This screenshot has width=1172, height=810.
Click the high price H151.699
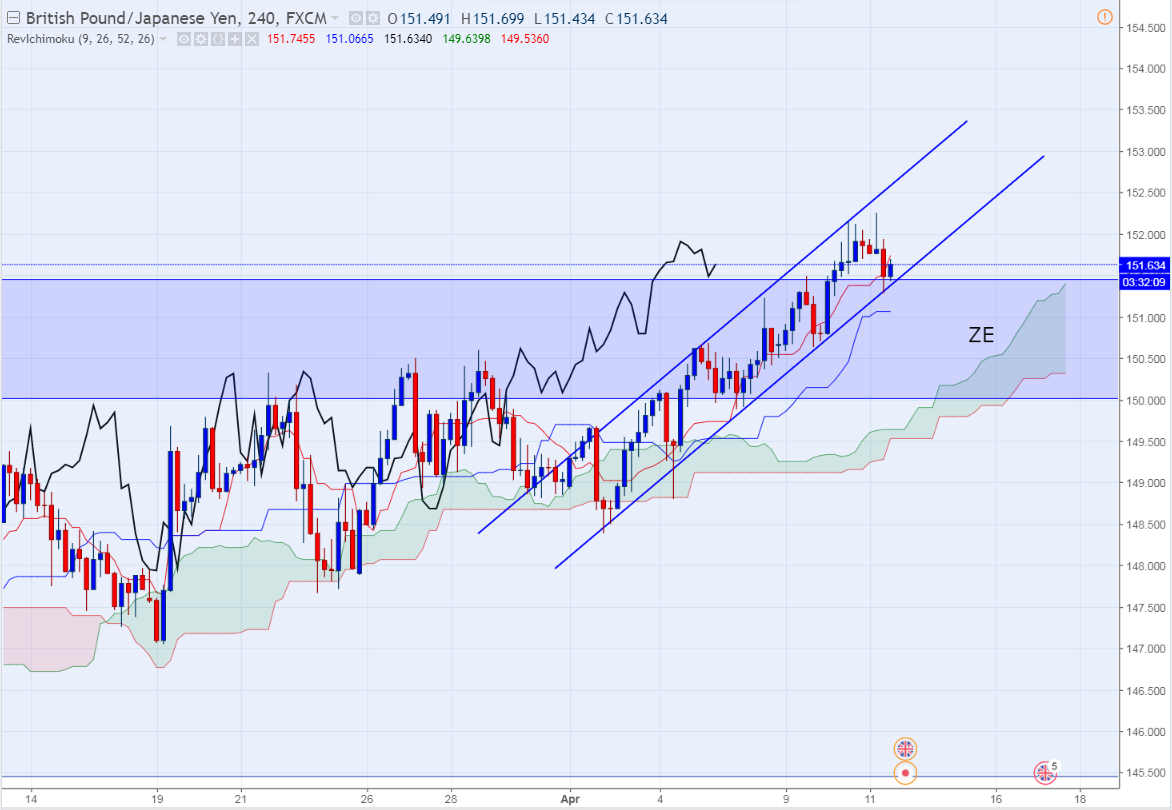(x=493, y=19)
